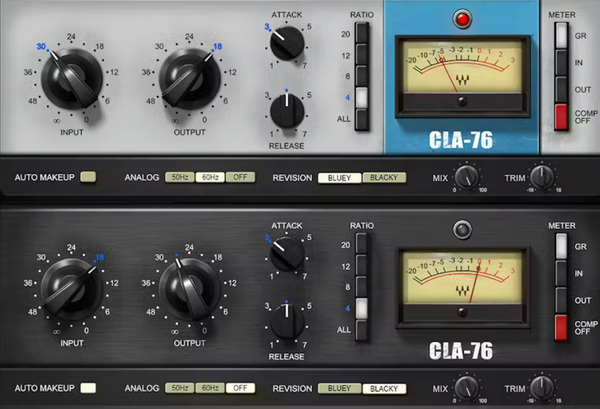The height and width of the screenshot is (409, 600).
Task: Click the CLA-76 logo on the blue panel
Action: (461, 140)
